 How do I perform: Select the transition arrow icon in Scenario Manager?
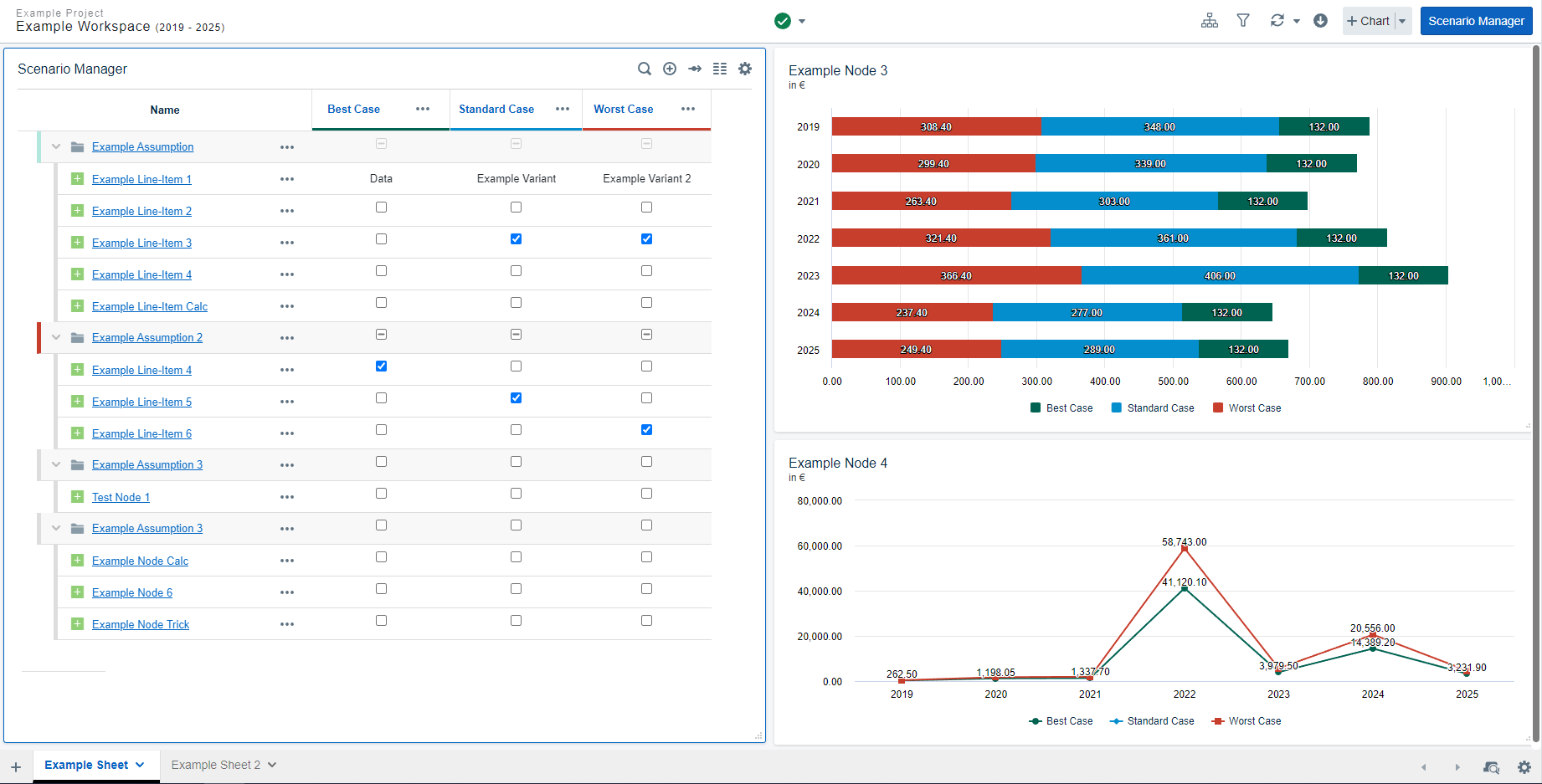click(695, 69)
